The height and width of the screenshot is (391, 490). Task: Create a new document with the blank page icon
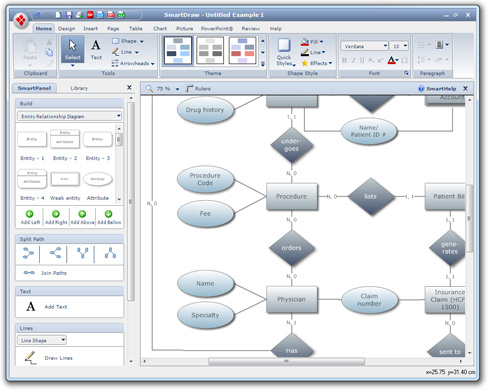58,15
